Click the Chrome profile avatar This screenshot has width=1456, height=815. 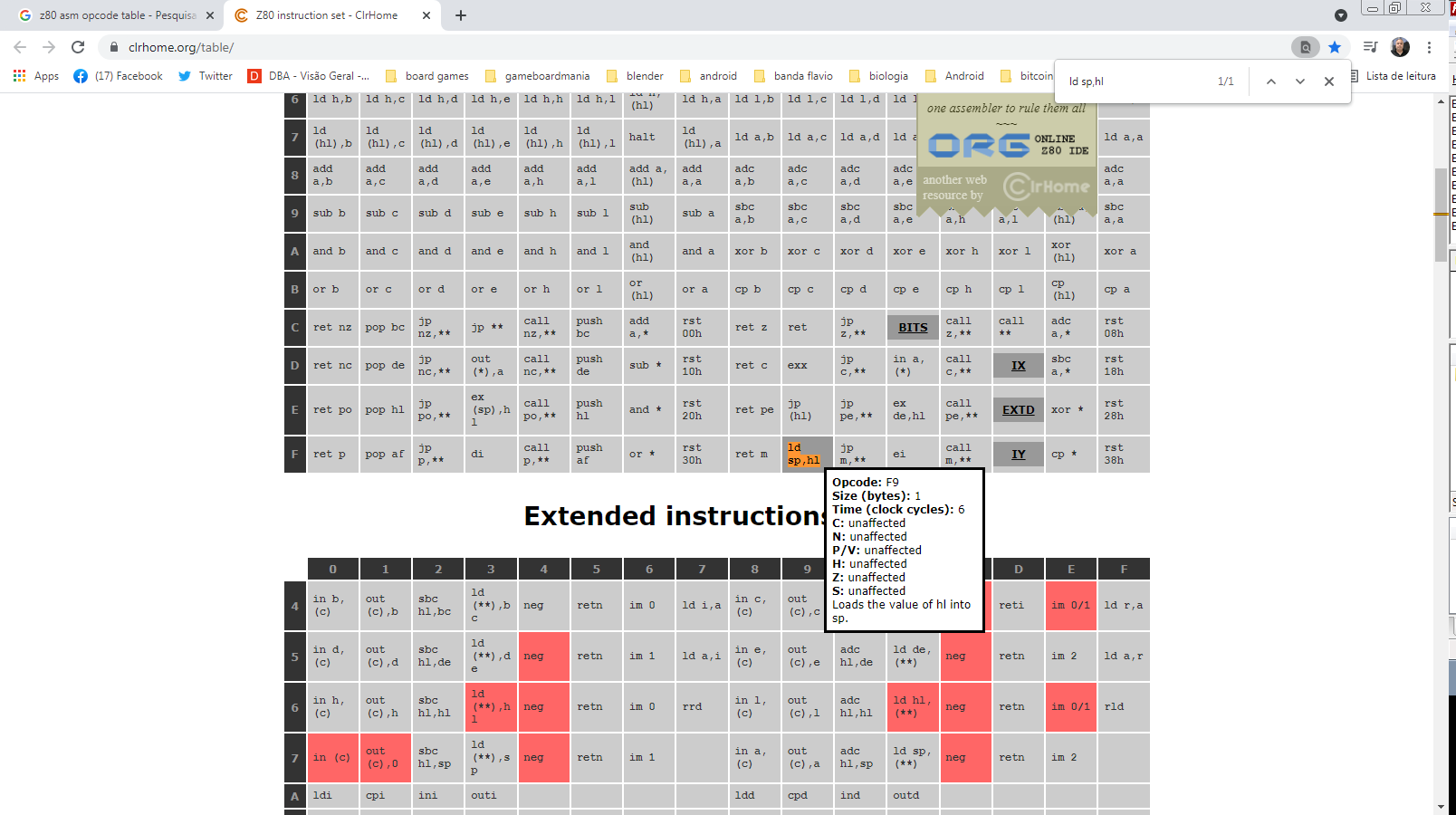(1400, 47)
